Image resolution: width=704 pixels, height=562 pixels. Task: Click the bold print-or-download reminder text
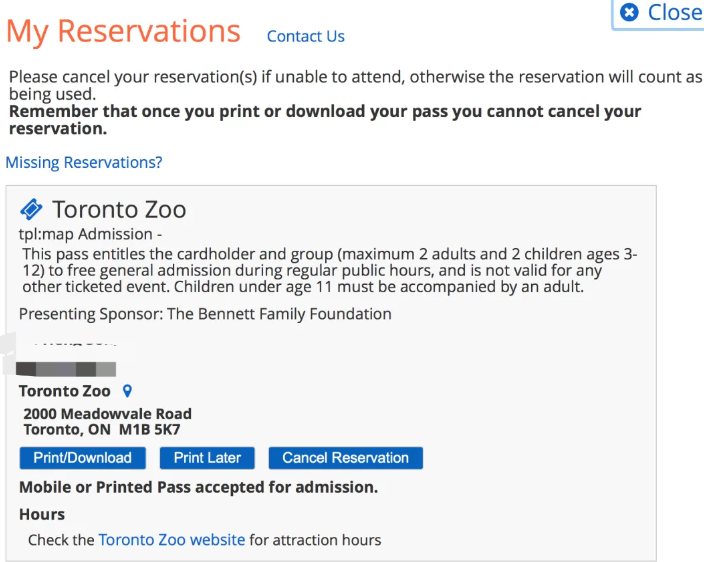(325, 120)
